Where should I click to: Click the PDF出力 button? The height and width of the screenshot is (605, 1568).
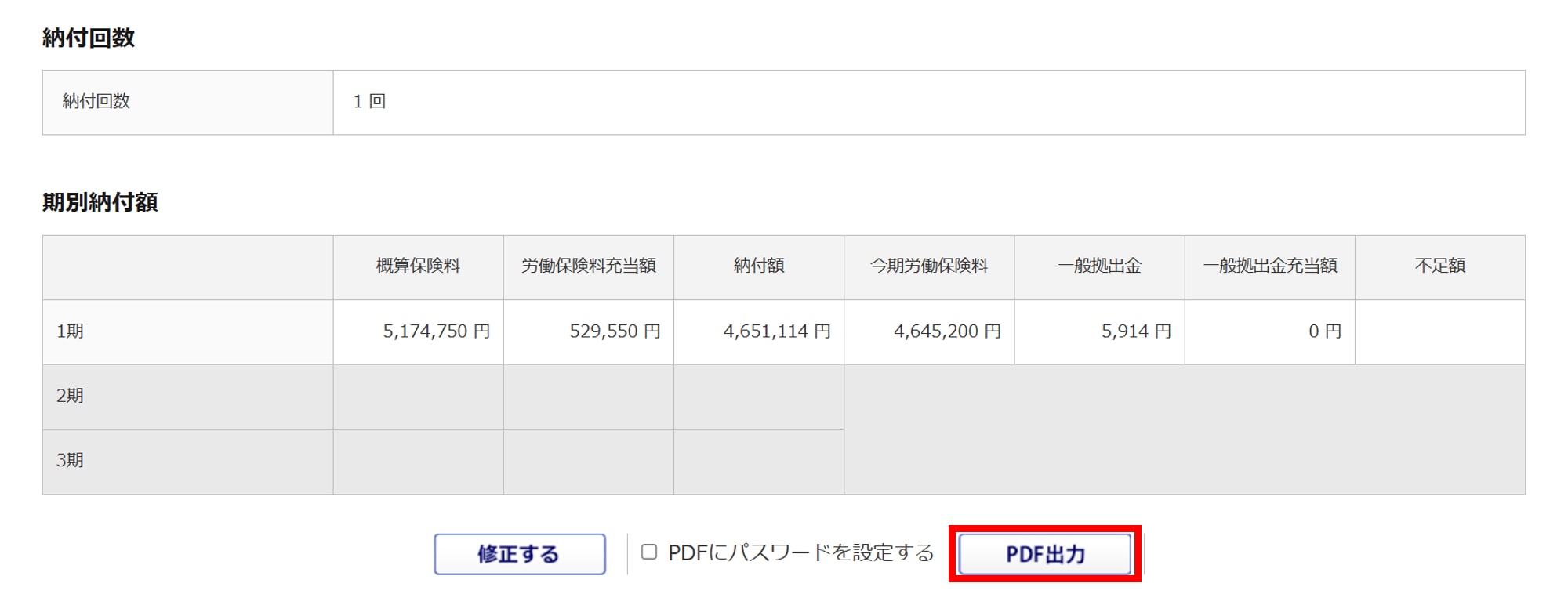pyautogui.click(x=1044, y=554)
